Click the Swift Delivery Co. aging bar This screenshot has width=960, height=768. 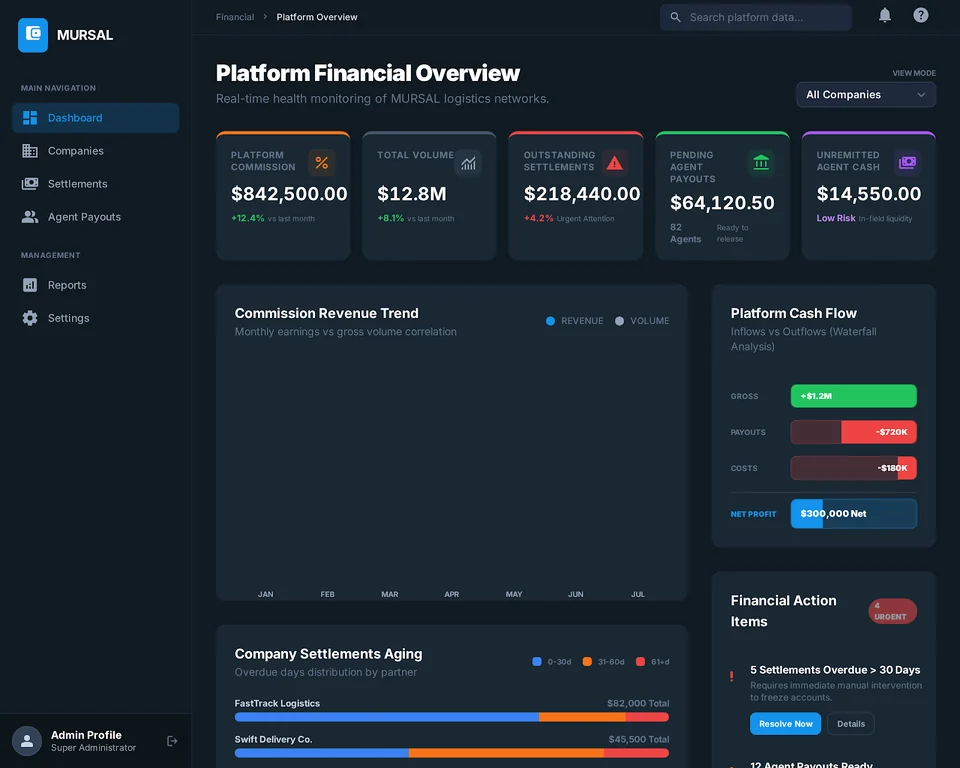click(x=452, y=753)
